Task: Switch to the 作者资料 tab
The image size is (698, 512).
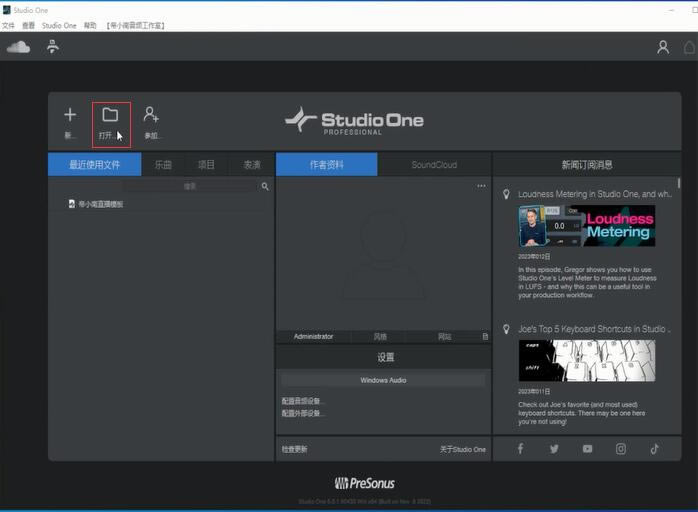Action: 327,165
